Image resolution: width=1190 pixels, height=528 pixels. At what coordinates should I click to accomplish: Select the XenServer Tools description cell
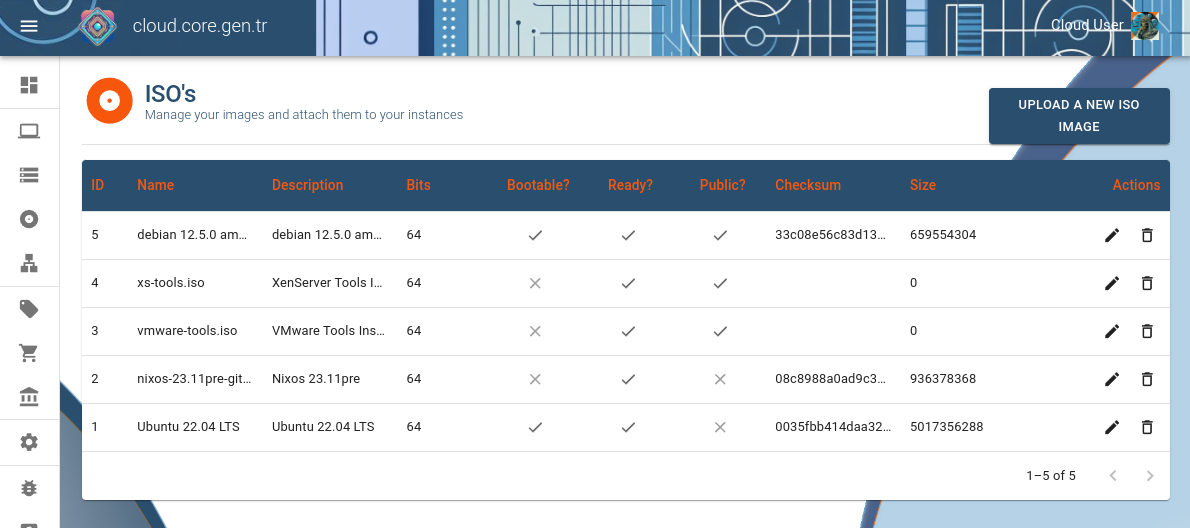pyautogui.click(x=328, y=283)
